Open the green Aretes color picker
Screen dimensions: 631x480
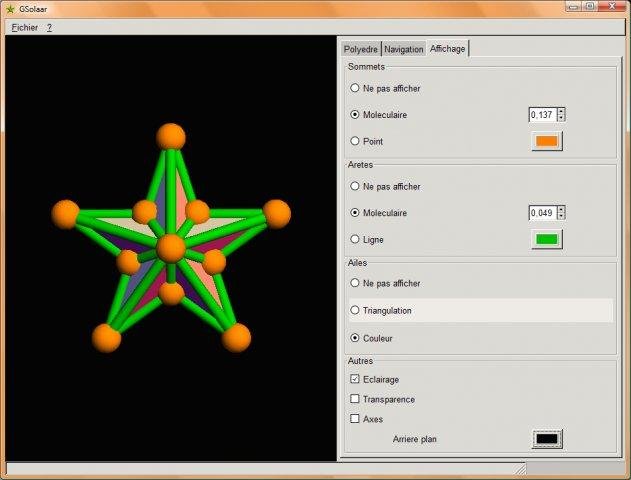[x=546, y=239]
